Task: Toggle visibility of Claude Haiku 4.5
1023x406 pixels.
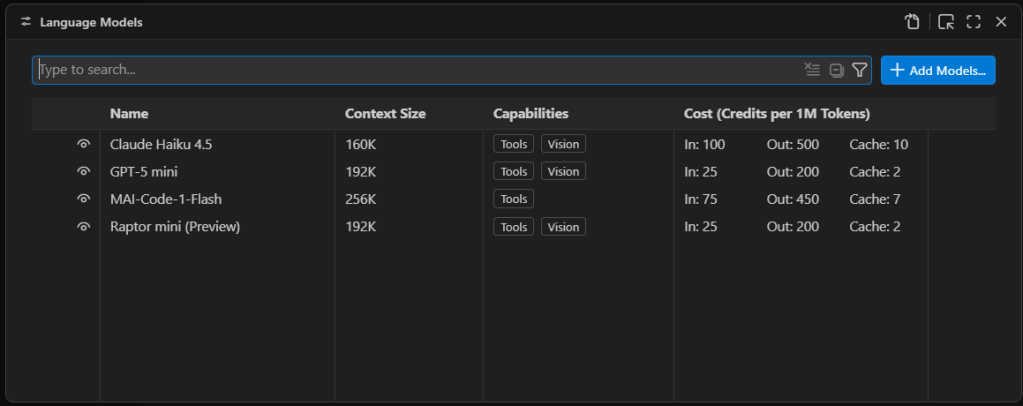Action: coord(83,144)
